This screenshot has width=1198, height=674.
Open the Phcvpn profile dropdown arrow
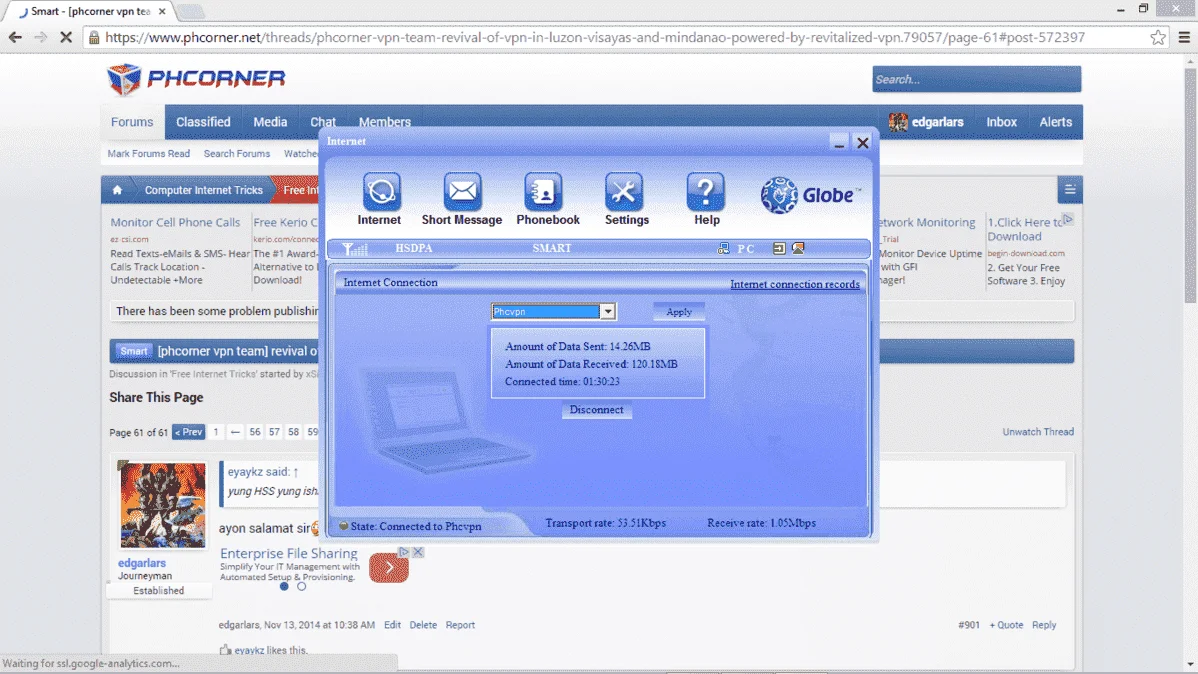click(607, 312)
